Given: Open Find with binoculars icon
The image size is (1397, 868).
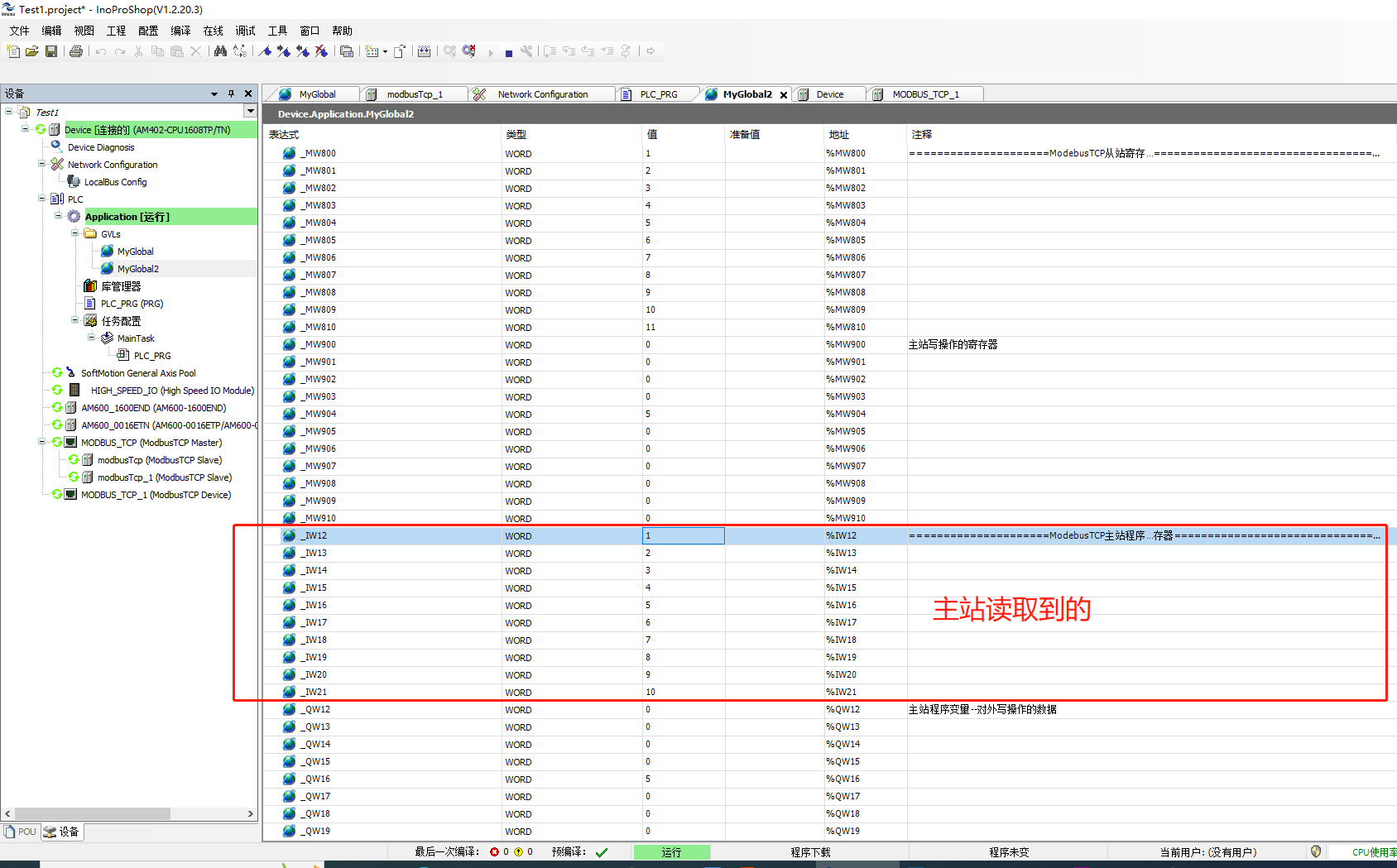Looking at the screenshot, I should (x=220, y=51).
